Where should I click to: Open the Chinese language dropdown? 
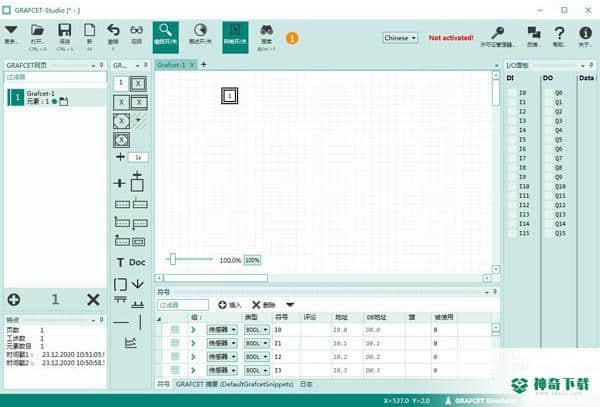coord(400,38)
